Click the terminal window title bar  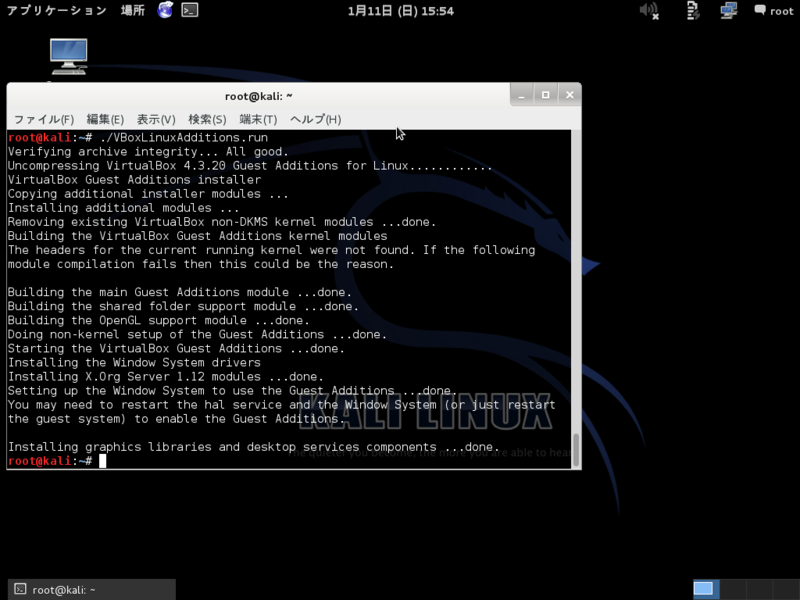point(258,96)
